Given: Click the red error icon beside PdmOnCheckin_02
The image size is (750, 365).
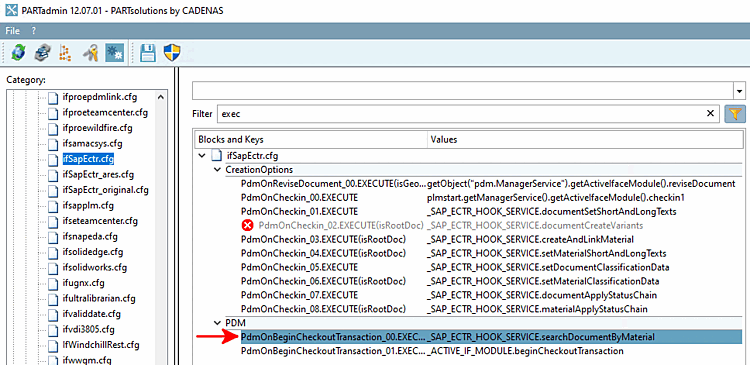Looking at the screenshot, I should [248, 225].
